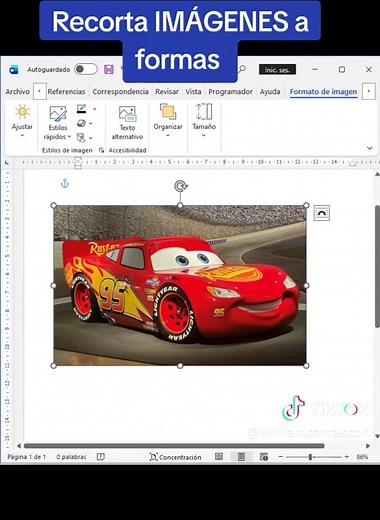
Task: Switch to the Referencias tab
Action: [x=66, y=91]
